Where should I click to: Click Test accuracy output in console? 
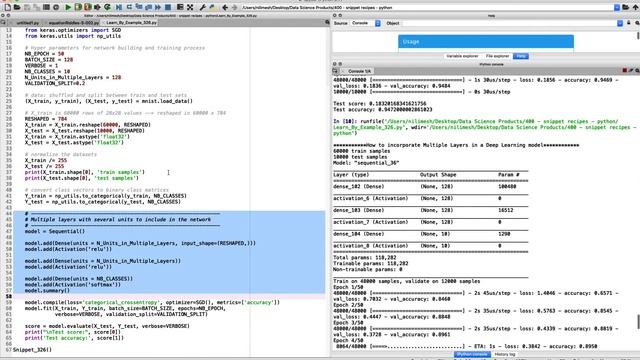(x=382, y=109)
